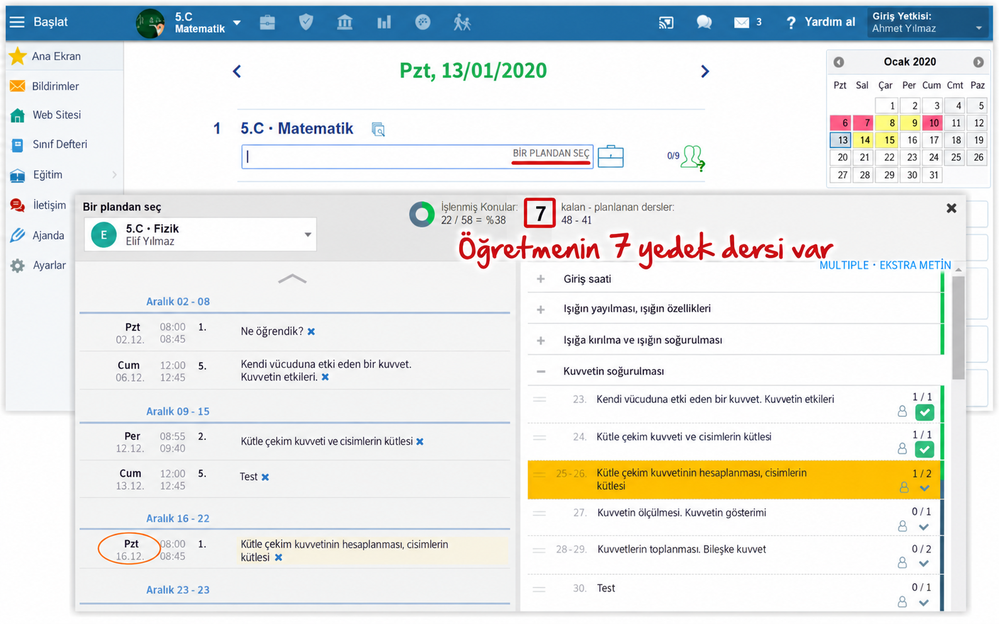Expand the Giriş saati section
This screenshot has height=624, width=999.
point(541,279)
